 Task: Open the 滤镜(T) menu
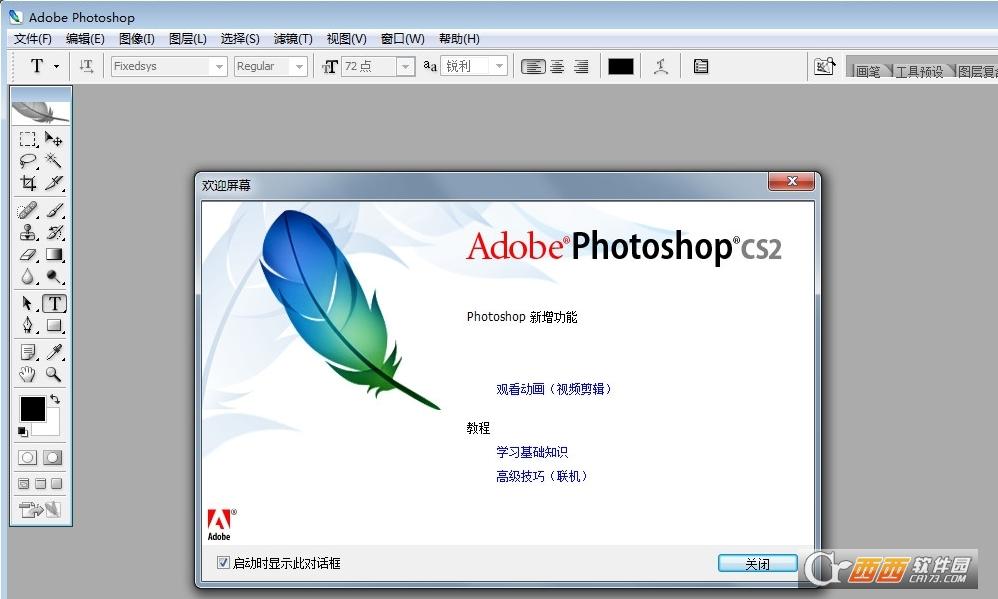(293, 39)
